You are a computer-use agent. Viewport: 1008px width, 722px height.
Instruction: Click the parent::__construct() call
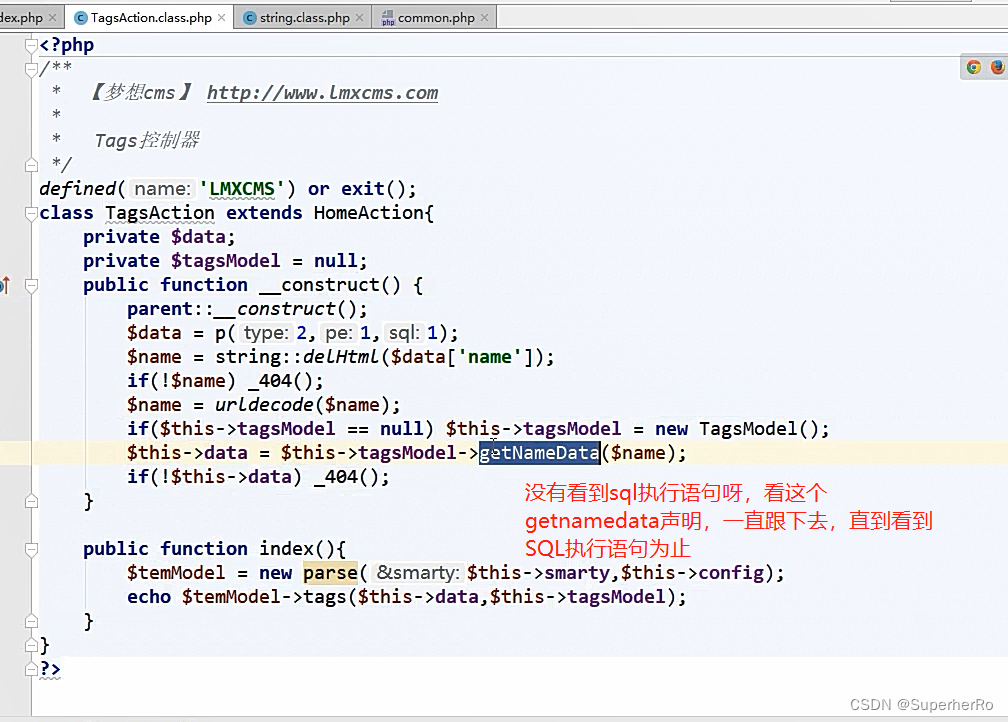click(242, 309)
